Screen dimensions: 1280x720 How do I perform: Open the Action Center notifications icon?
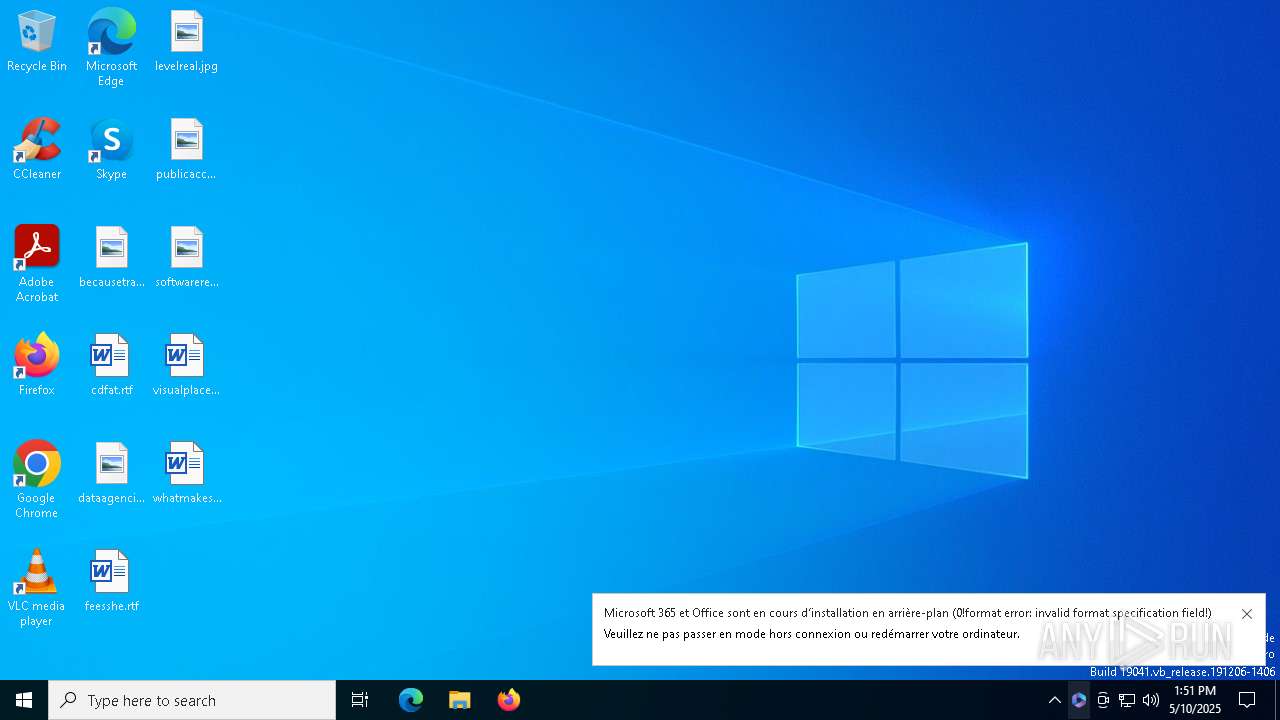1247,700
